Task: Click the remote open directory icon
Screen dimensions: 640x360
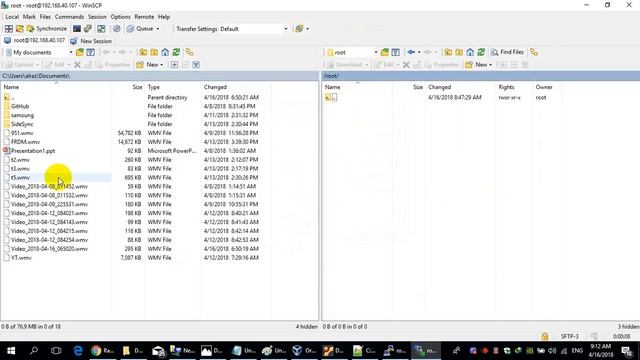Action: coord(384,52)
